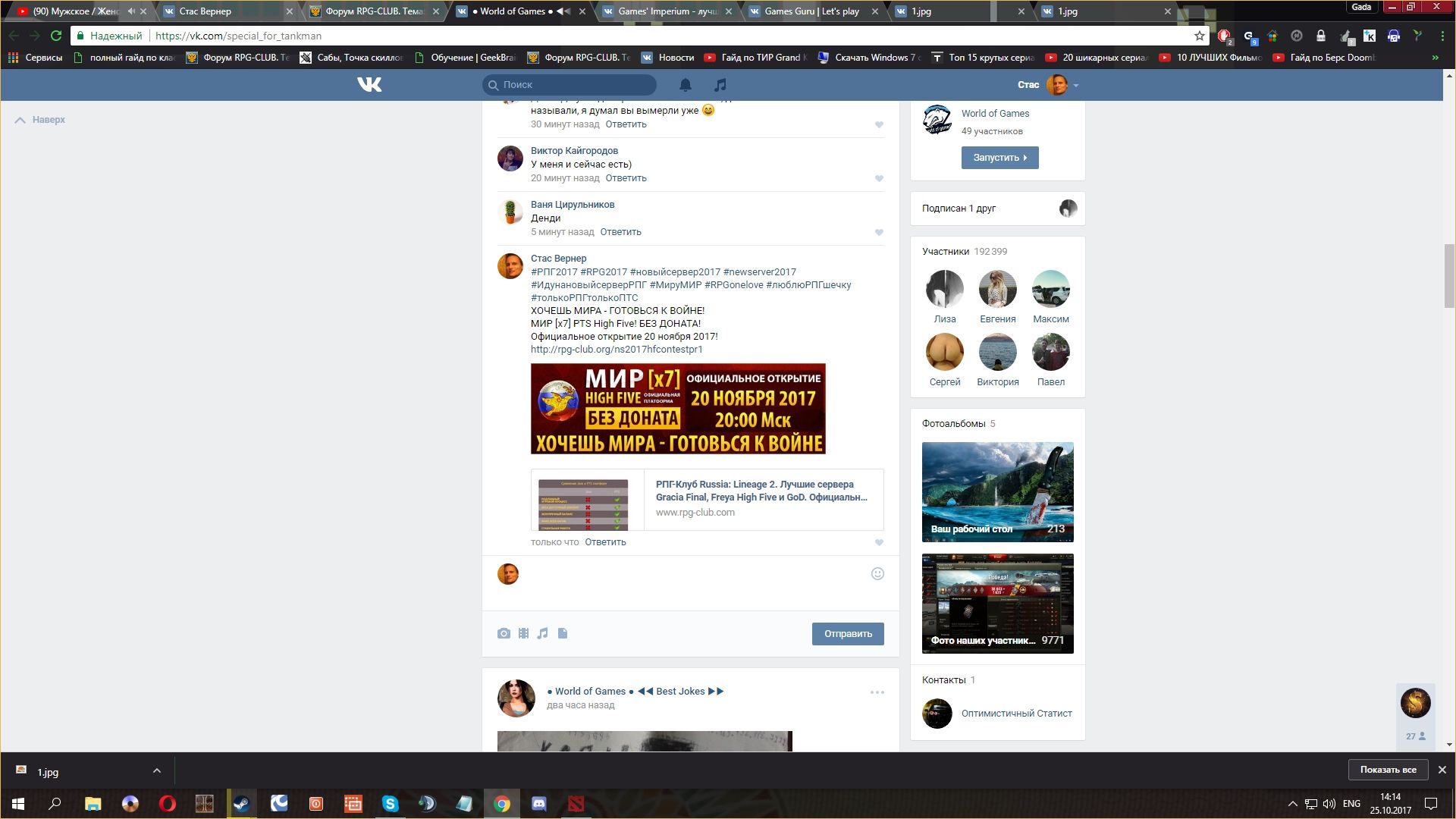Attach a video with the film icon

(x=523, y=633)
